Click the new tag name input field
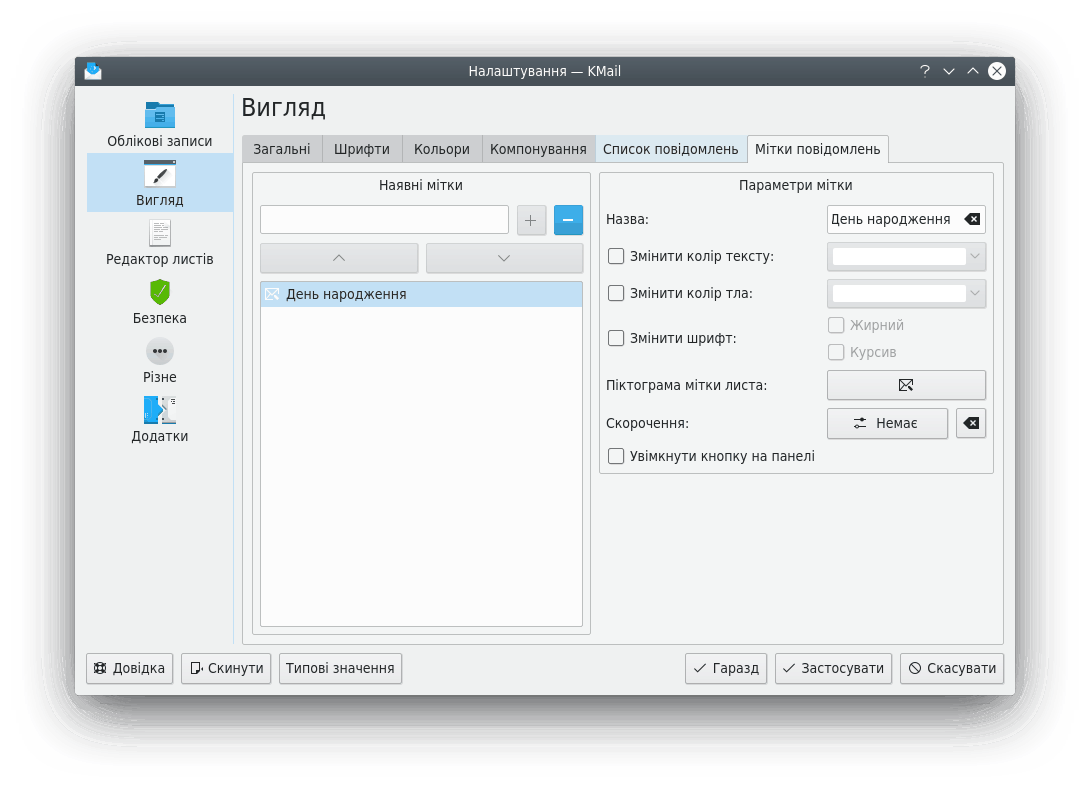This screenshot has width=1090, height=788. pos(384,220)
